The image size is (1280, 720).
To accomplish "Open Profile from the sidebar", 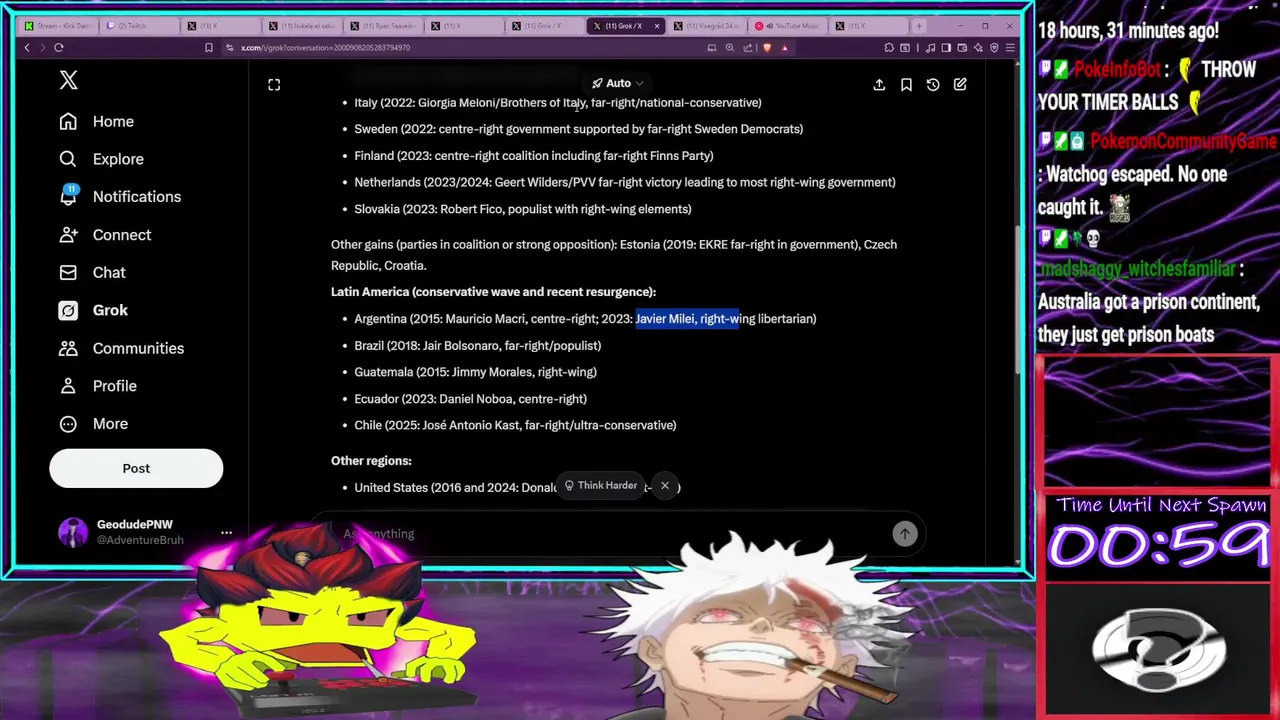I will [x=97, y=386].
